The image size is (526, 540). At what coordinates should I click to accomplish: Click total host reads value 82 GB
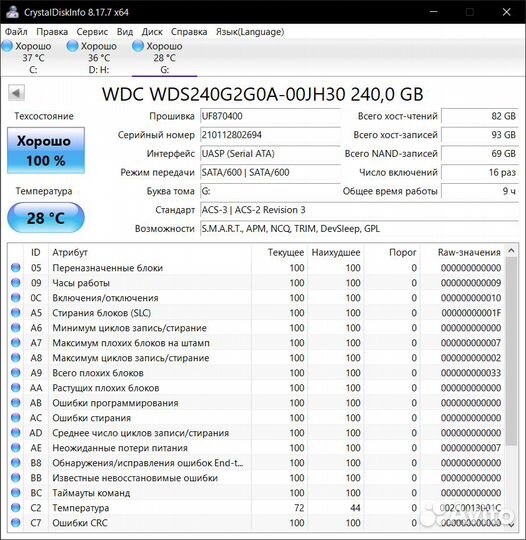pos(480,116)
